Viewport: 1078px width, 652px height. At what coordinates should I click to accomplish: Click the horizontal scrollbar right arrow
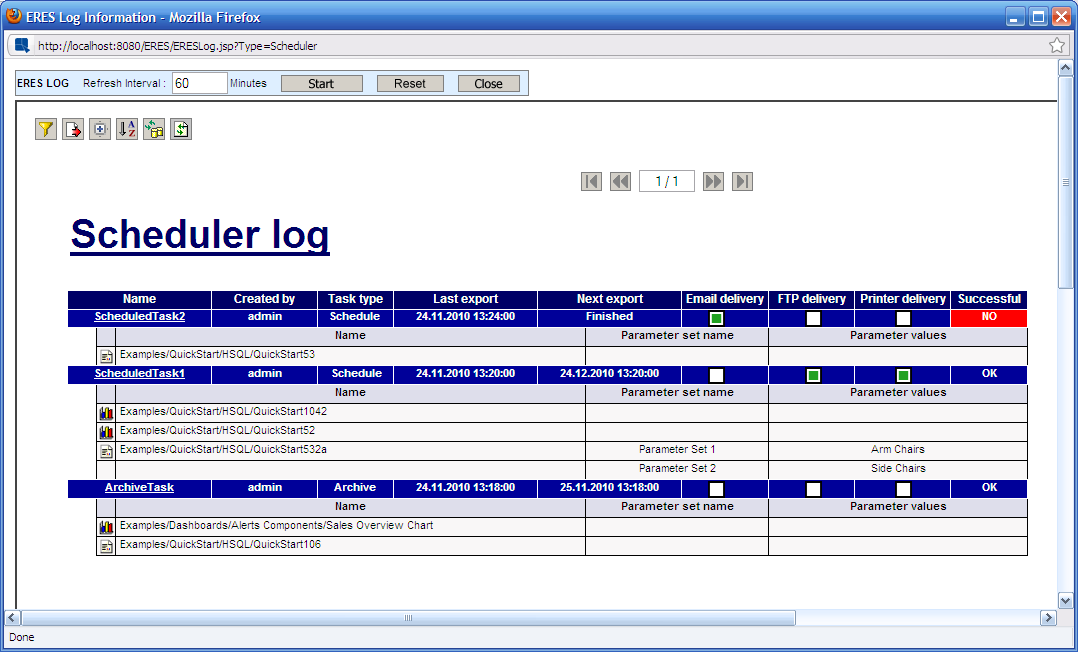pyautogui.click(x=1048, y=618)
